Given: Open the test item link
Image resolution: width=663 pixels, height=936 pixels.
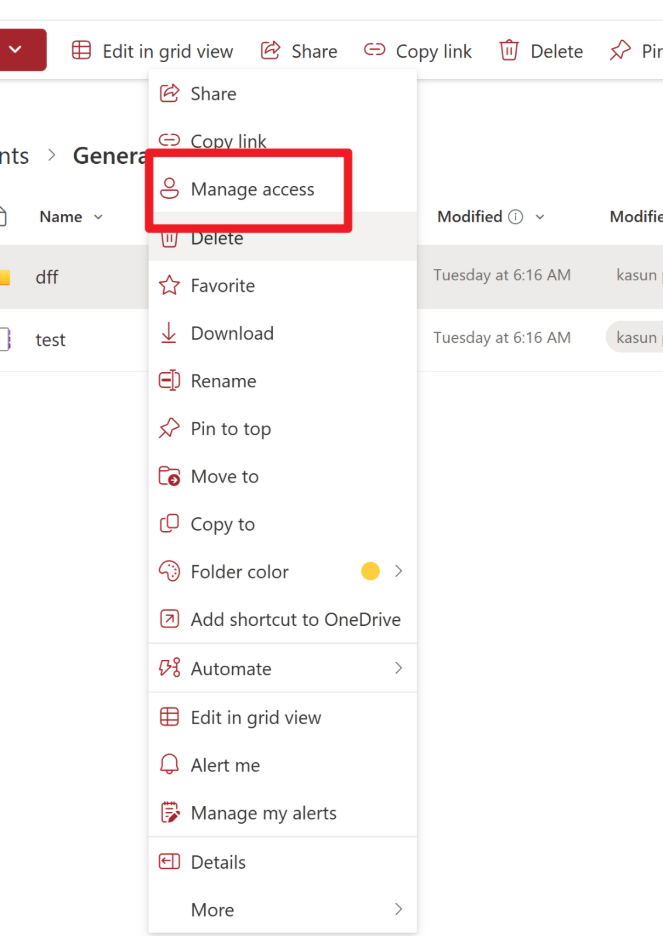Looking at the screenshot, I should tap(50, 340).
